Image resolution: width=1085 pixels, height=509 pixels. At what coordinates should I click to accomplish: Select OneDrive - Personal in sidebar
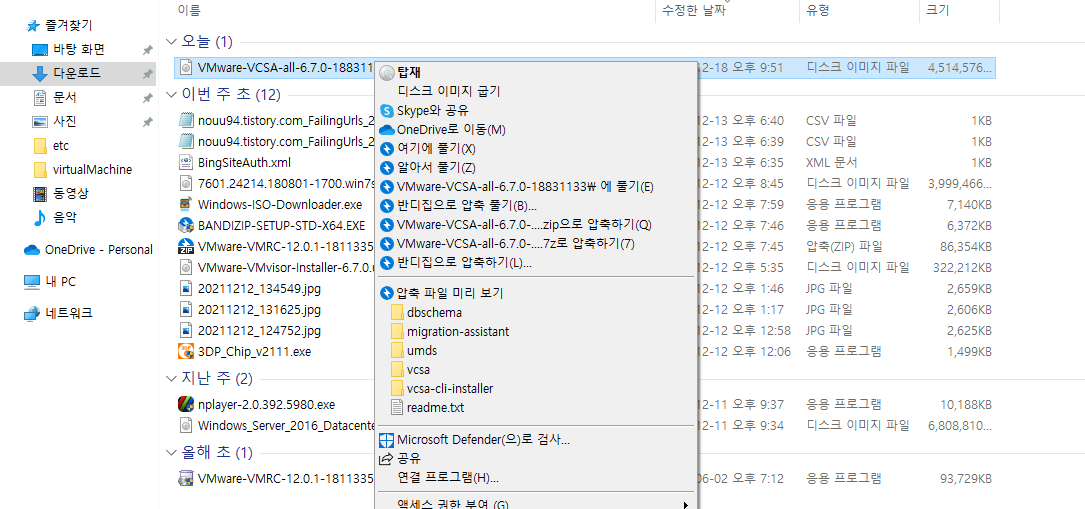click(88, 250)
